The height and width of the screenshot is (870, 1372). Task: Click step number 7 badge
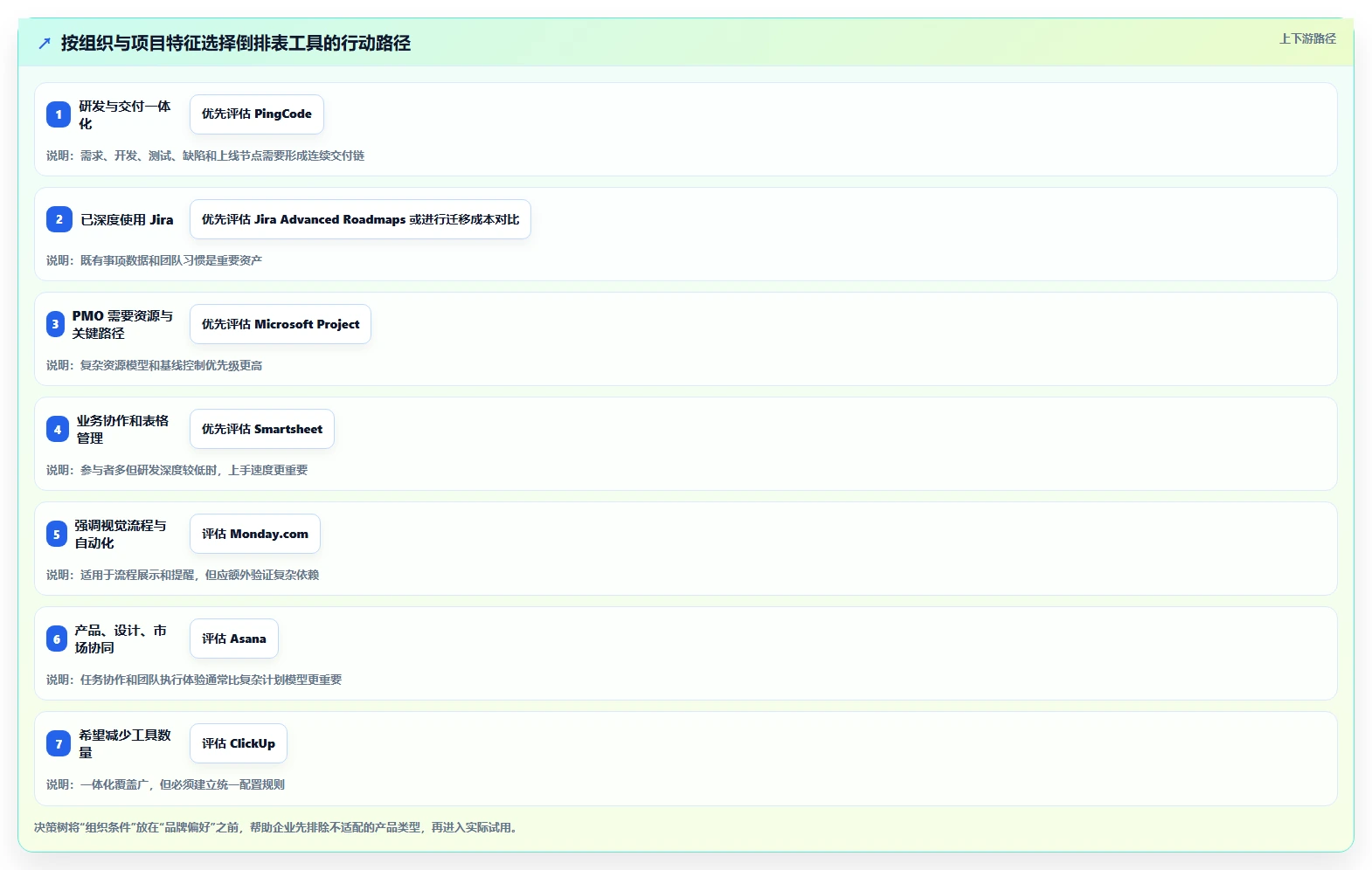[x=59, y=743]
